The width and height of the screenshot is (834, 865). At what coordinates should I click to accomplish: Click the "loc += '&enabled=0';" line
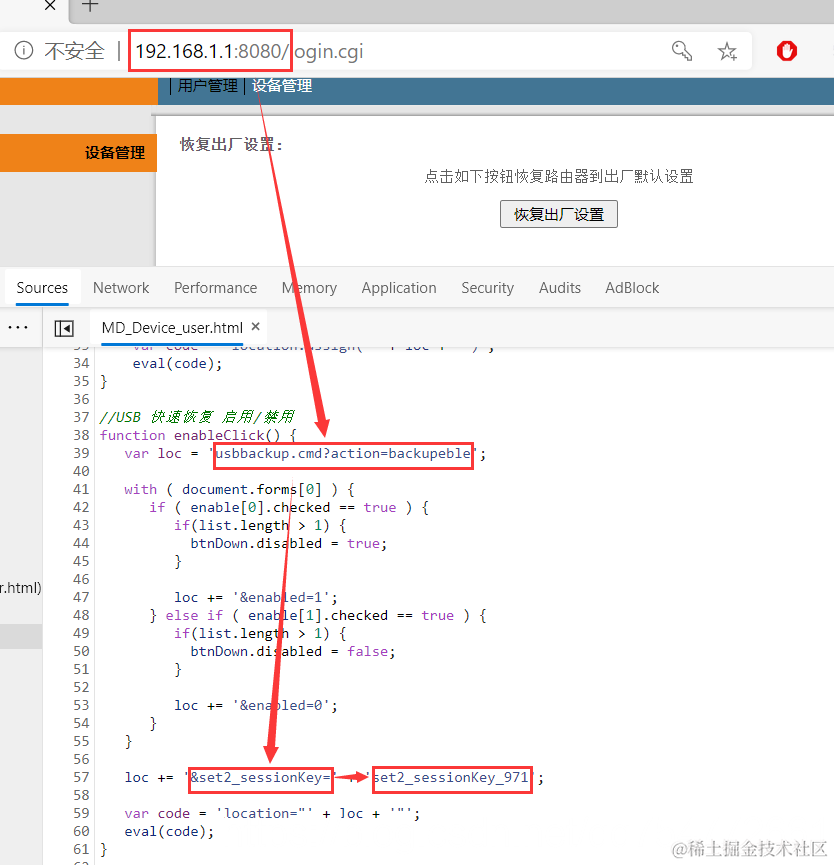coord(255,706)
